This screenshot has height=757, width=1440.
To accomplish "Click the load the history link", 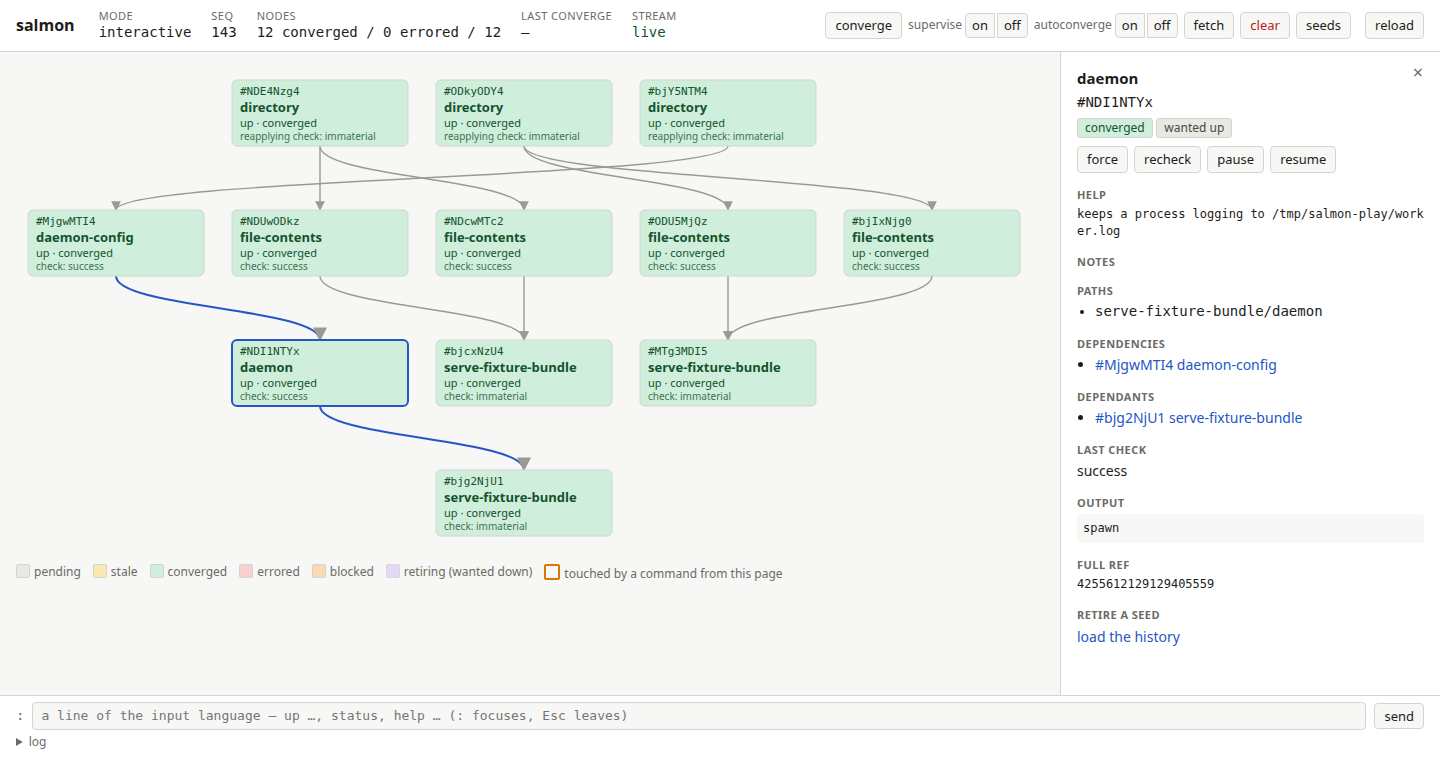I will [x=1128, y=637].
